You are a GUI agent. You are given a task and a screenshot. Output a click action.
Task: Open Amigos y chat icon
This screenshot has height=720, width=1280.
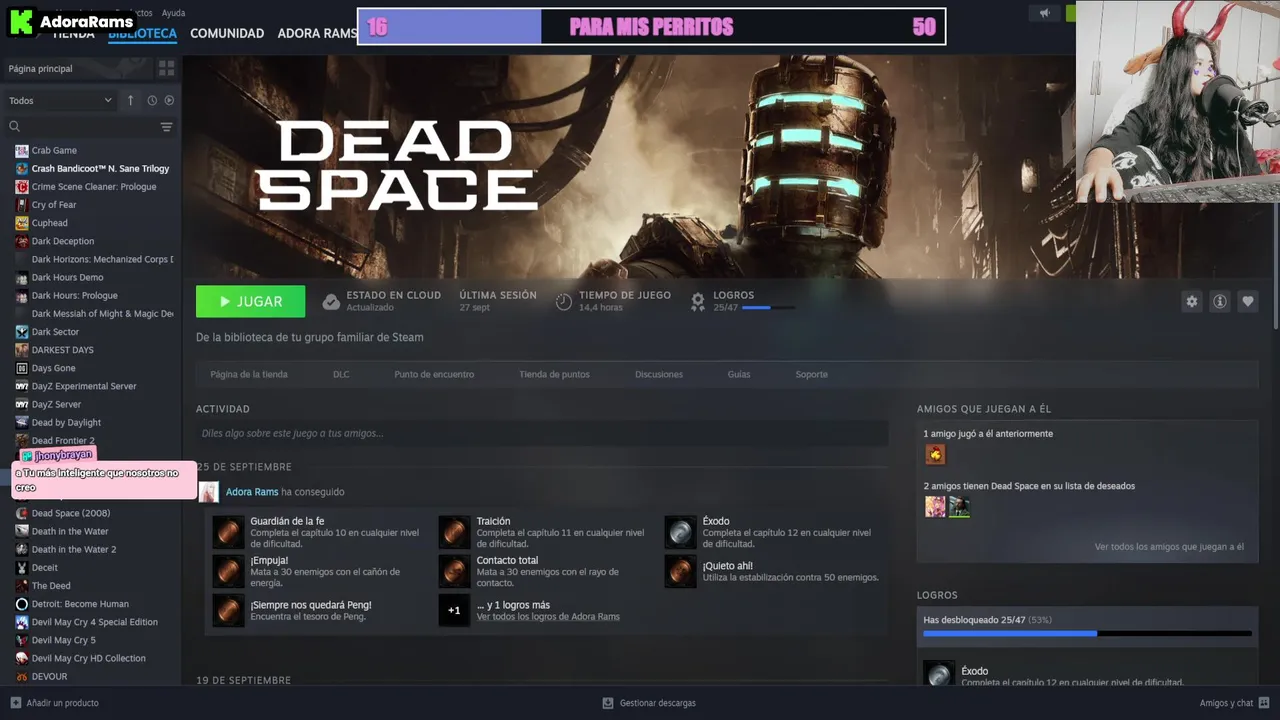tap(1264, 703)
